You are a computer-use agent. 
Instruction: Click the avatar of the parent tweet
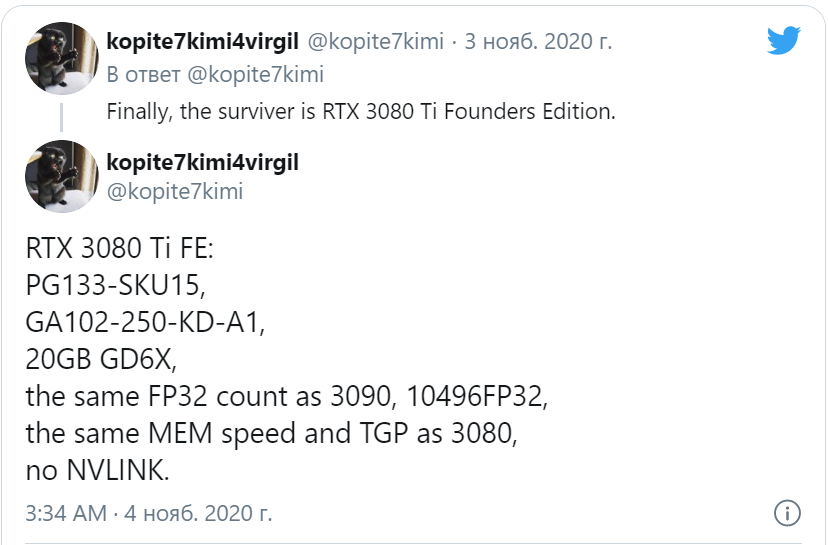[x=60, y=59]
